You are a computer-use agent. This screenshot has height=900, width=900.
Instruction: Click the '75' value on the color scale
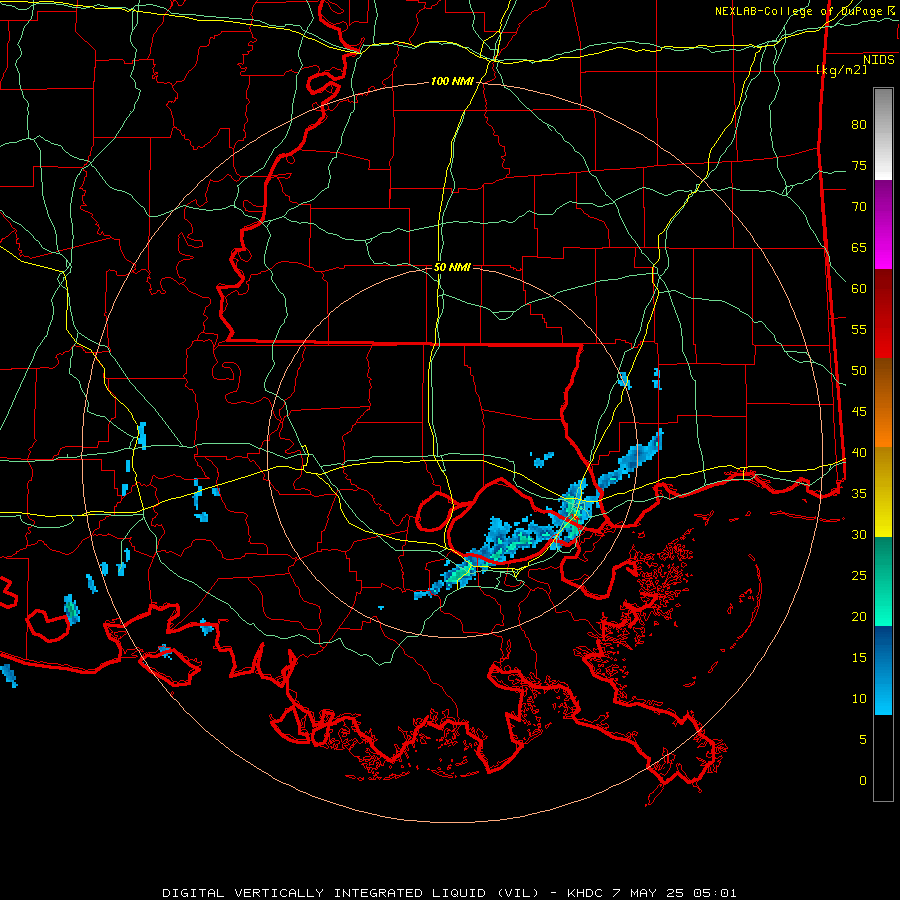pos(859,166)
